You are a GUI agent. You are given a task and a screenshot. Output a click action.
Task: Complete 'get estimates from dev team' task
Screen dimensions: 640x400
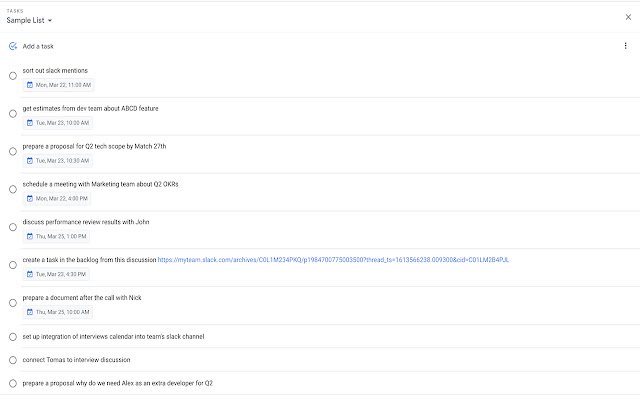(x=13, y=114)
